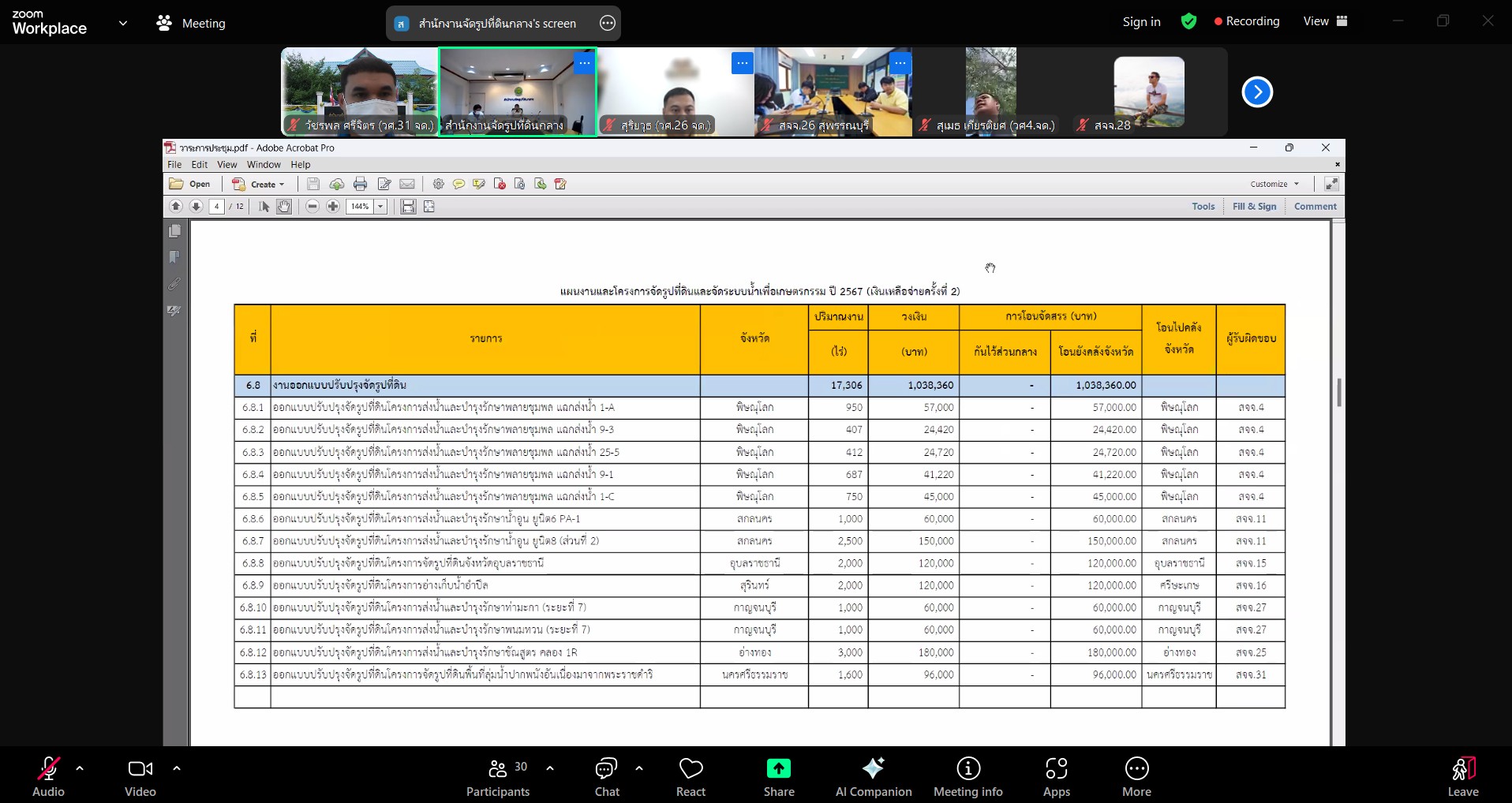
Task: Open React emoji options
Action: 691,777
